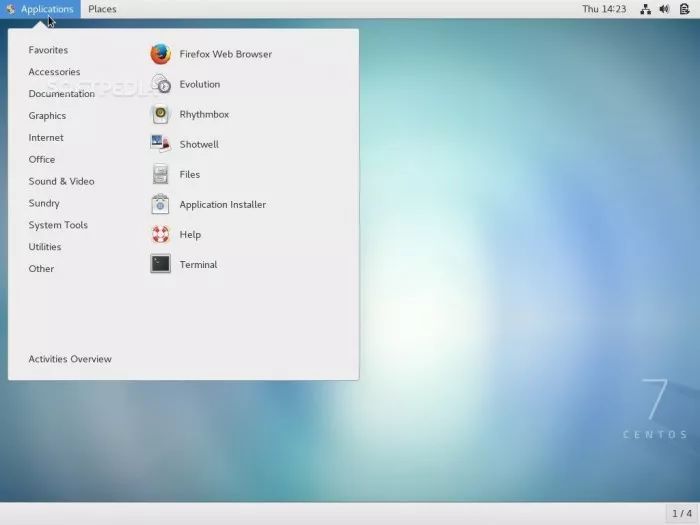Open the clock showing Thu 14:23
This screenshot has width=700, height=525.
pyautogui.click(x=603, y=9)
